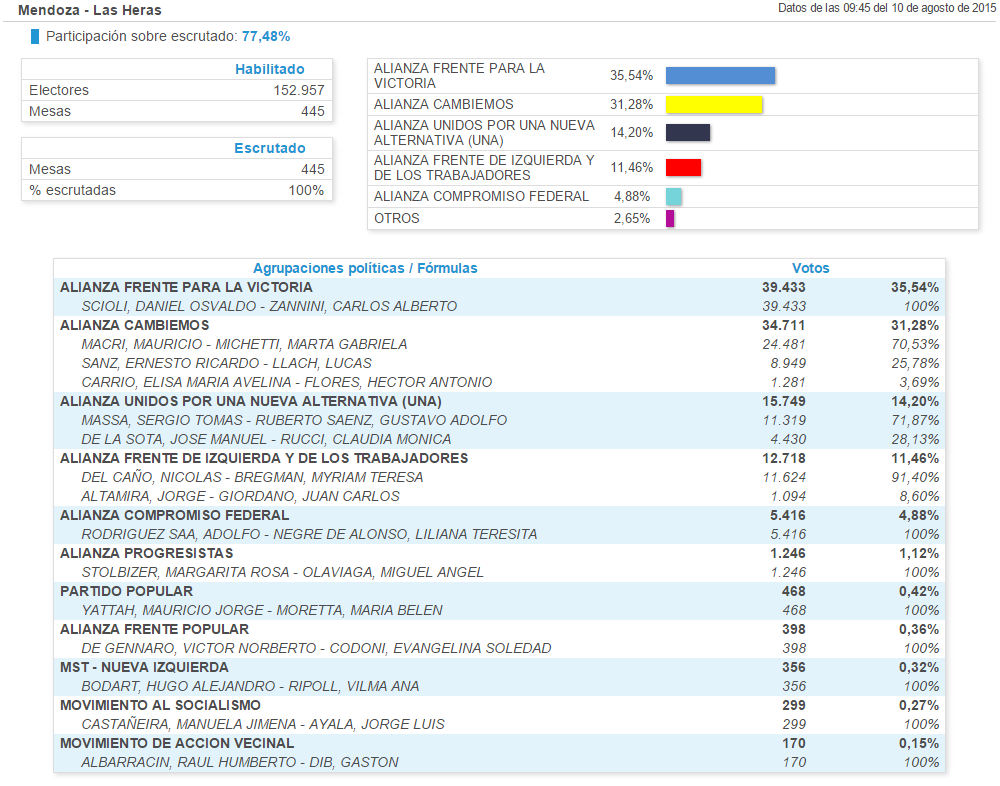The image size is (1000, 786).
Task: Click the blue Frente para la Victoria bar
Action: coord(720,76)
